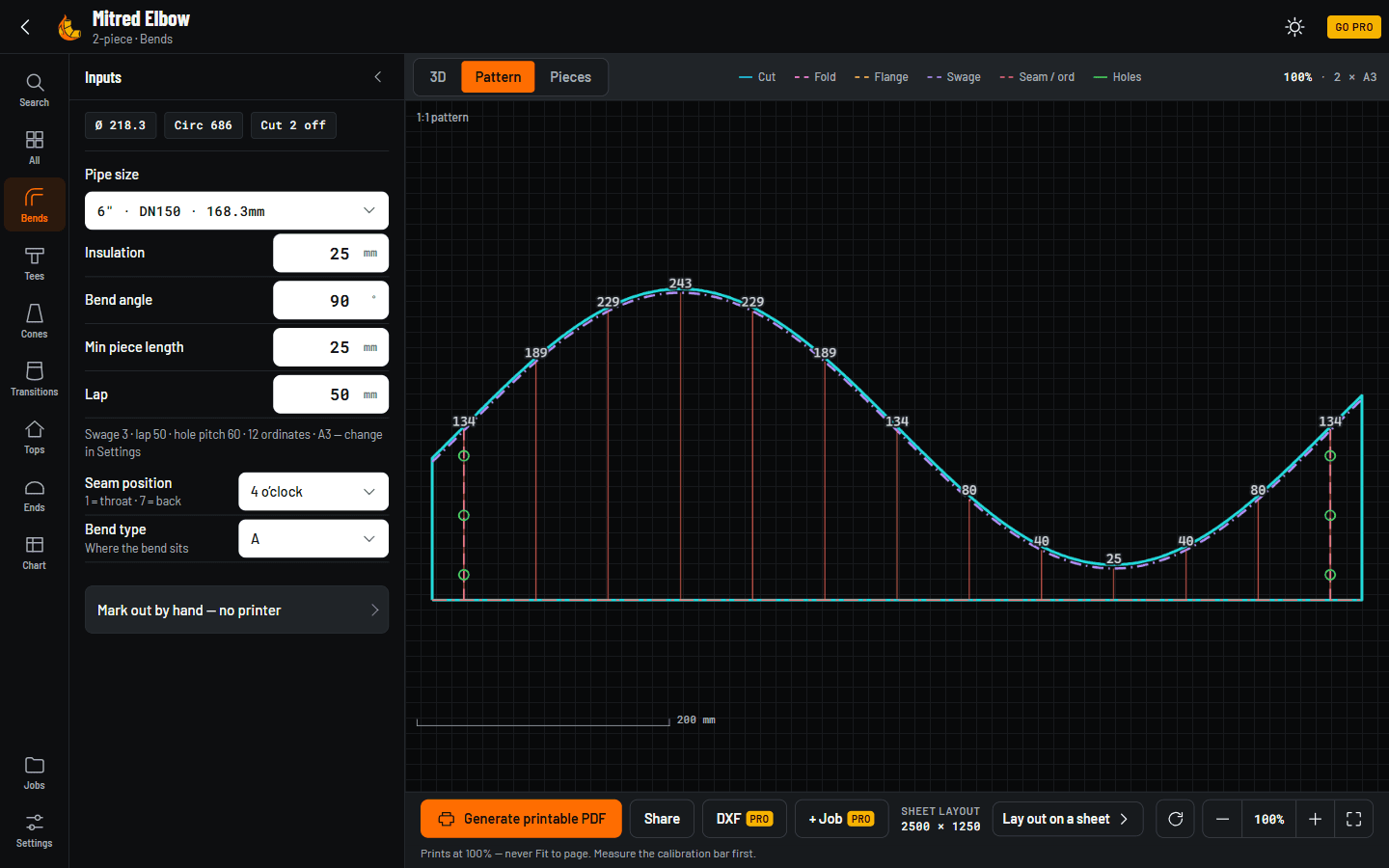This screenshot has height=868, width=1389.
Task: Edit the Lap value field
Action: click(331, 394)
